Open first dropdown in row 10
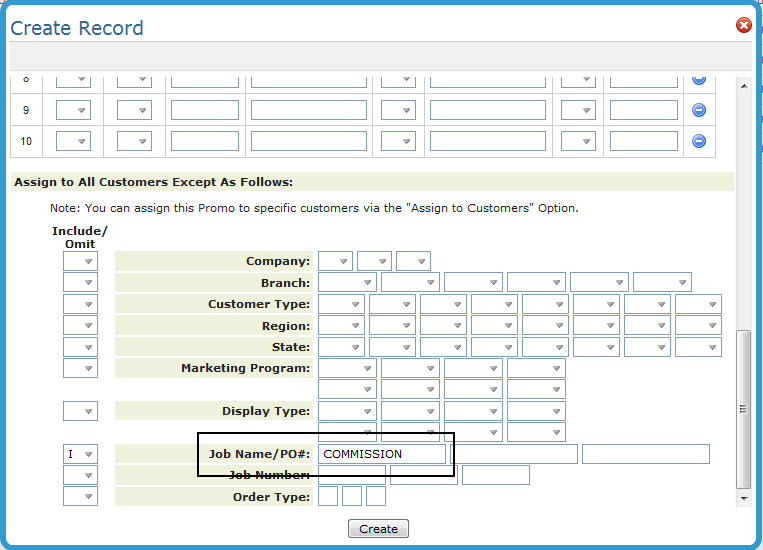The width and height of the screenshot is (763, 550). [x=73, y=141]
